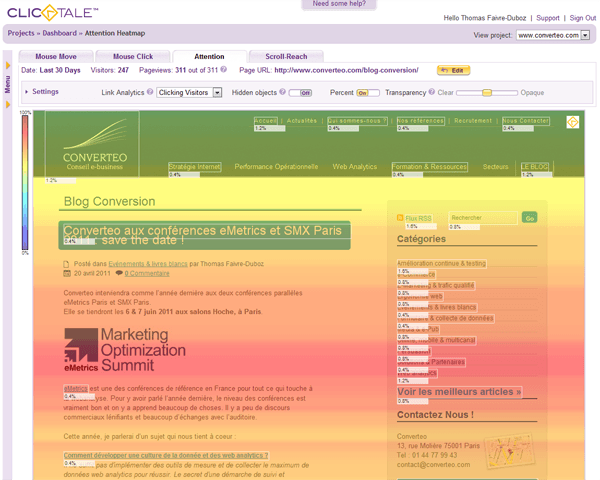Click the Paris map thumbnail
The width and height of the screenshot is (600, 480).
[x=509, y=451]
